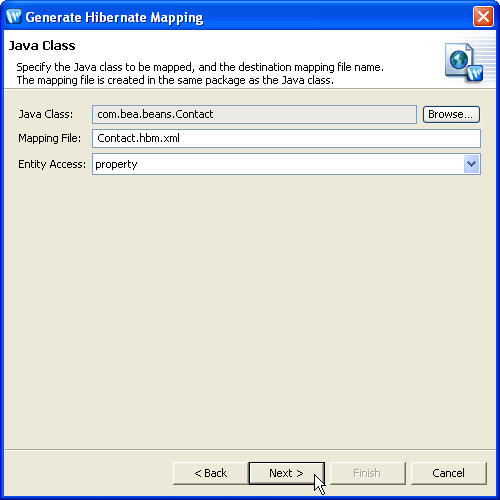Click the 'Java Class:' field label
This screenshot has width=500, height=500.
[x=45, y=114]
